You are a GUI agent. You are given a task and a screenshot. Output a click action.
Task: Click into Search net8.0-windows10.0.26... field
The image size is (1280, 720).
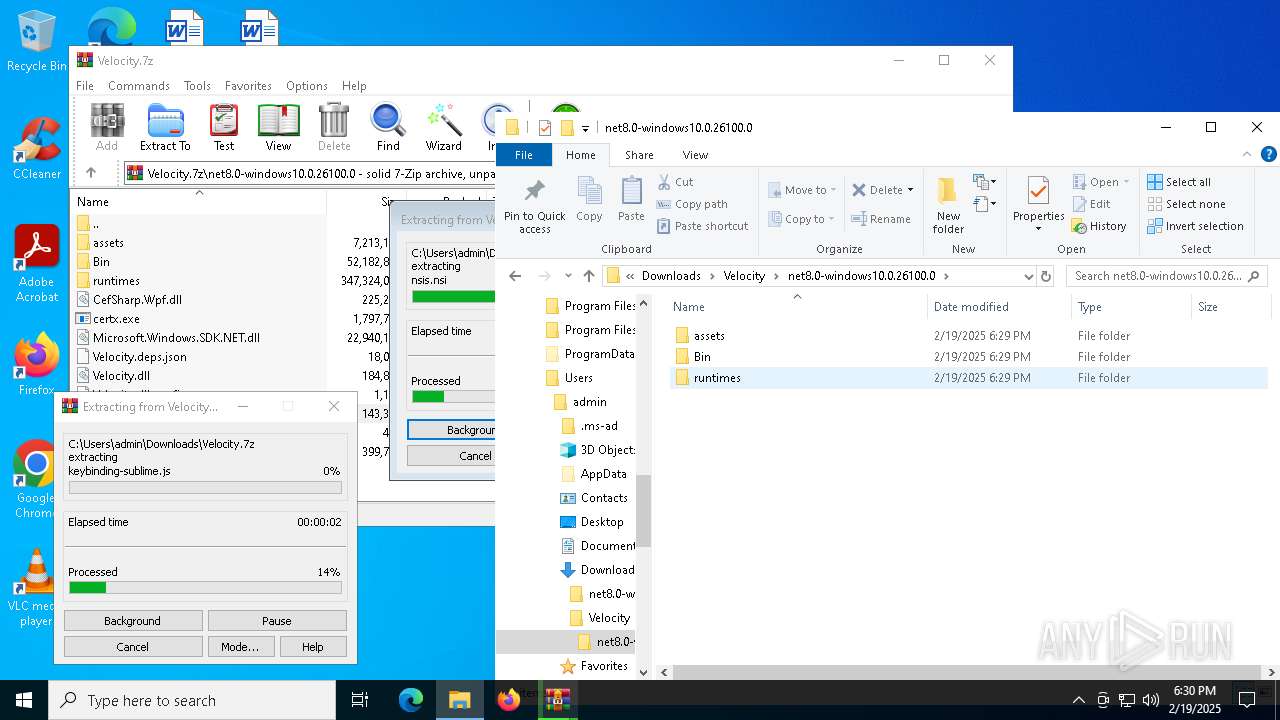1166,276
